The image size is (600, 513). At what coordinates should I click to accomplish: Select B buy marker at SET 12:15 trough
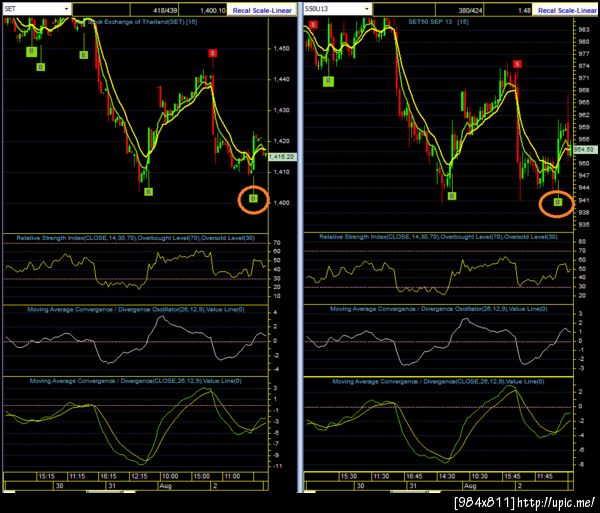click(148, 192)
